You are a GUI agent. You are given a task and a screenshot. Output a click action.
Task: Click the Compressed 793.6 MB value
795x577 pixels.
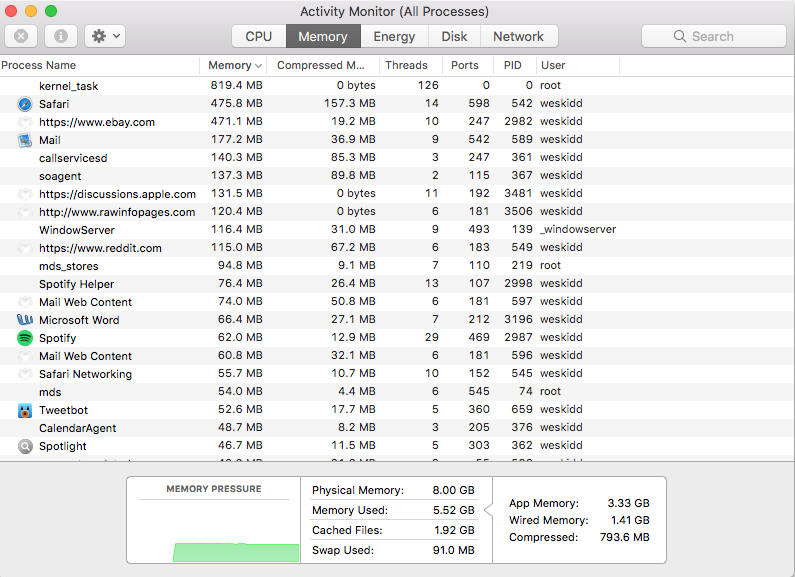pyautogui.click(x=624, y=537)
